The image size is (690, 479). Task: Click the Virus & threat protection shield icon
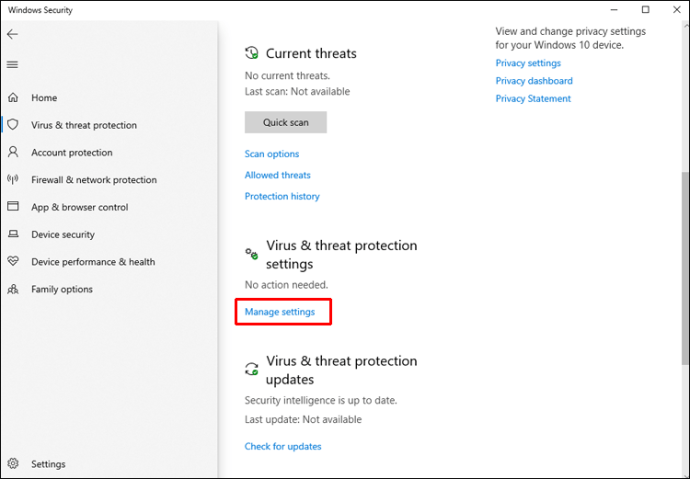pyautogui.click(x=13, y=125)
